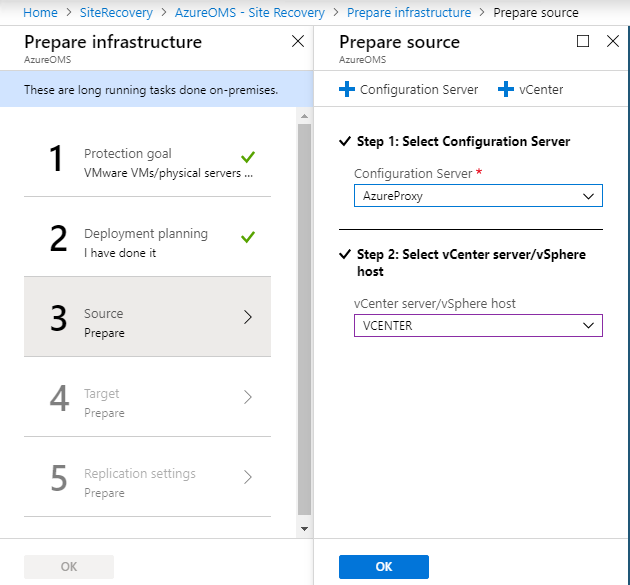
Task: Expand the Configuration Server AzureProxy dropdown
Action: (478, 196)
